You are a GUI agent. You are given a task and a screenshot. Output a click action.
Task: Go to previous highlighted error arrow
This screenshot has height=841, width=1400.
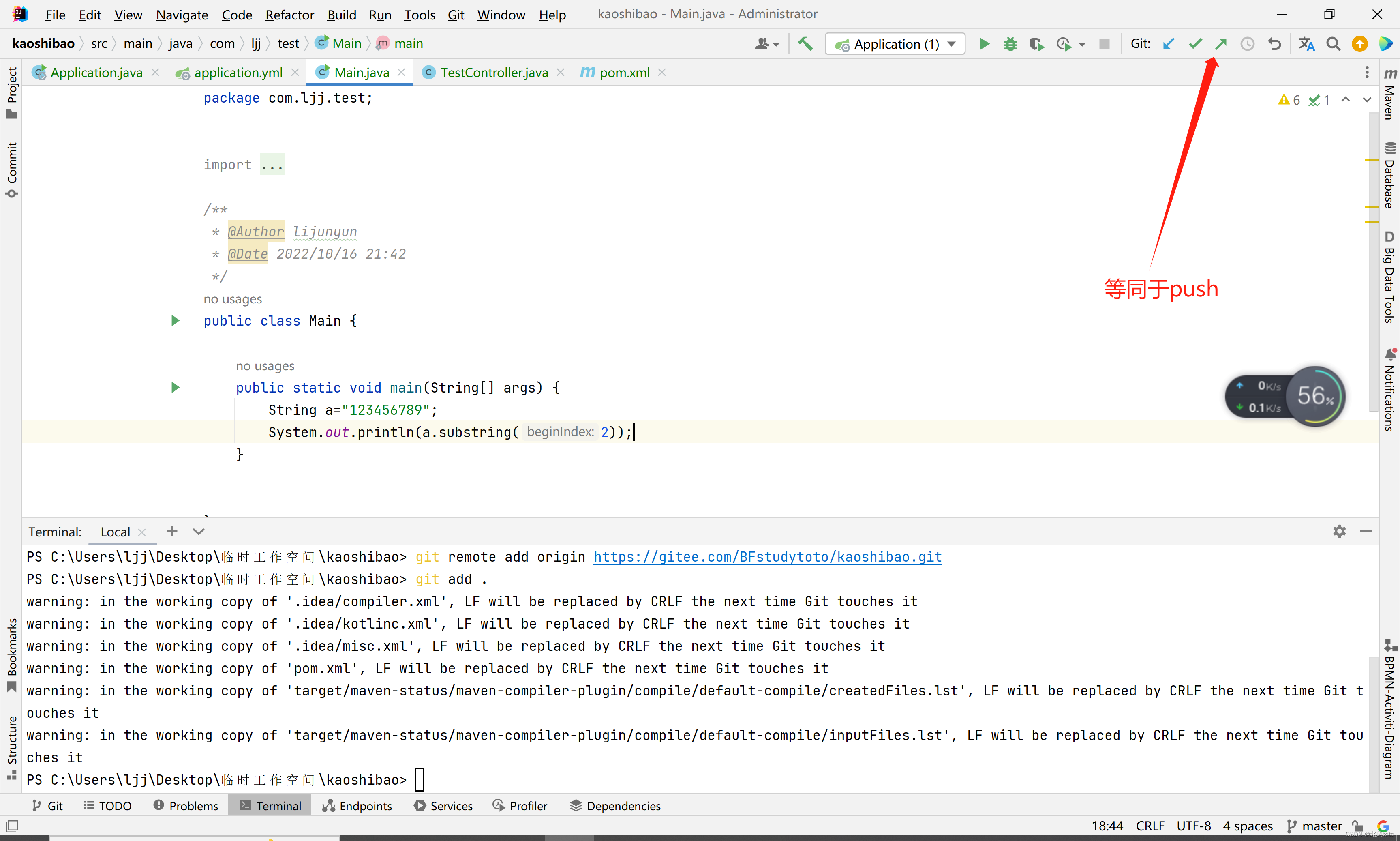tap(1346, 100)
